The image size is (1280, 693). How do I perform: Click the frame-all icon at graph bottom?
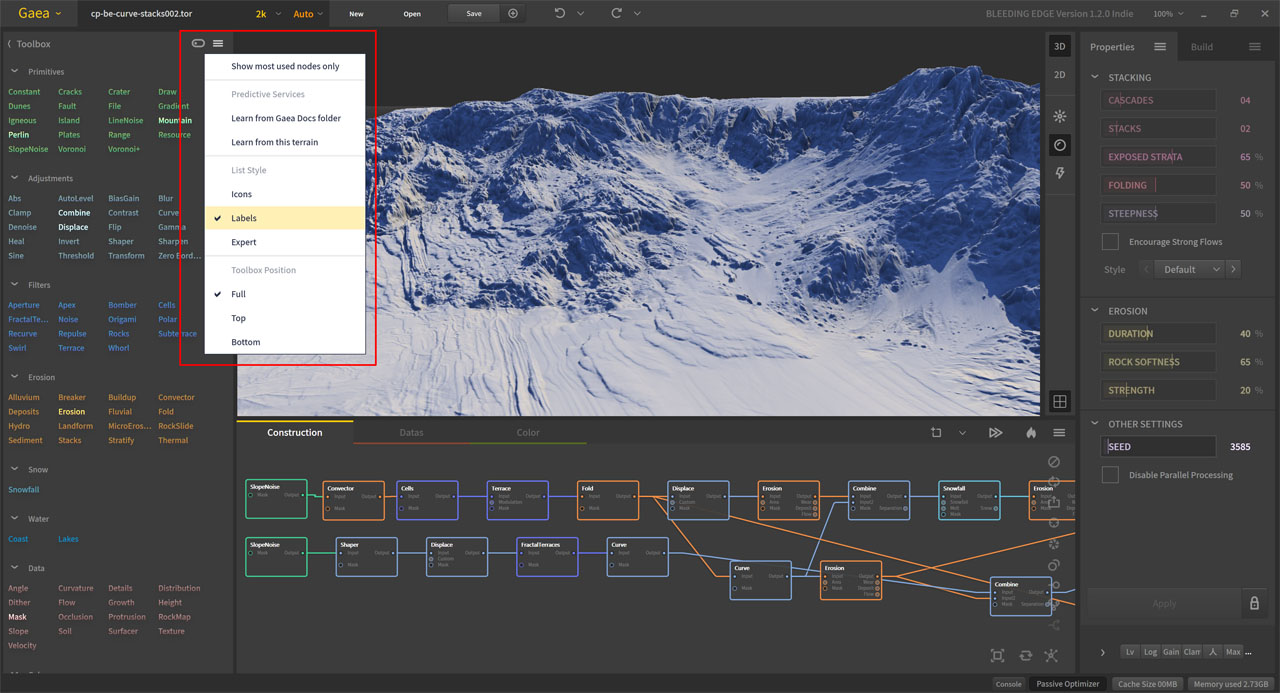tap(997, 656)
